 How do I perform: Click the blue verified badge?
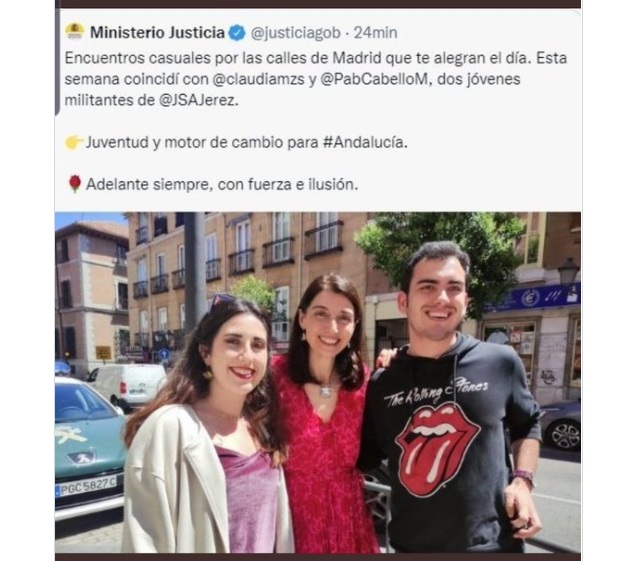pos(237,33)
